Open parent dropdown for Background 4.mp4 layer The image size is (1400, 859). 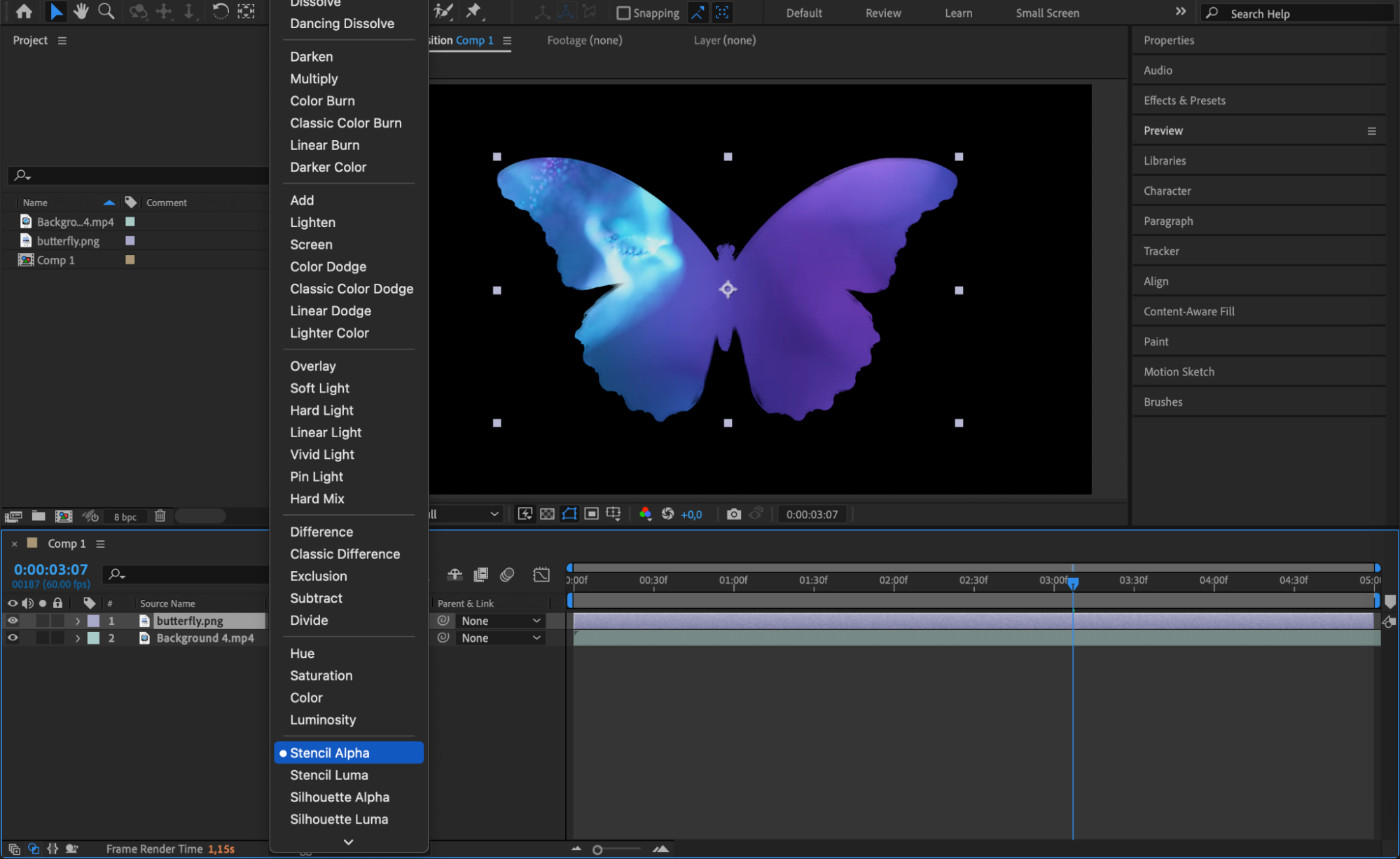click(x=500, y=638)
